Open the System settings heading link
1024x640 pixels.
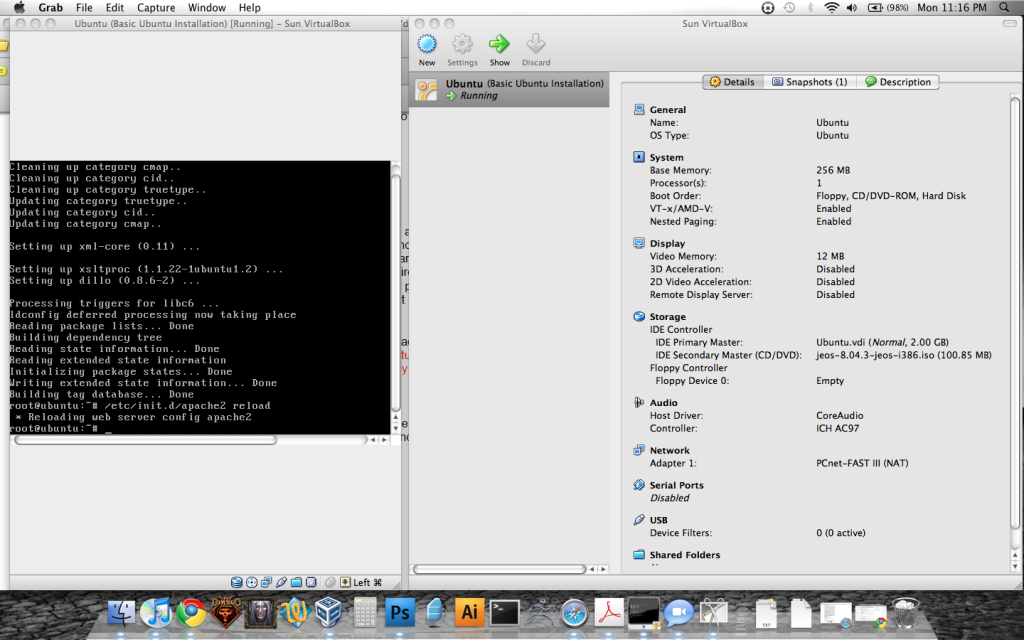click(x=666, y=157)
